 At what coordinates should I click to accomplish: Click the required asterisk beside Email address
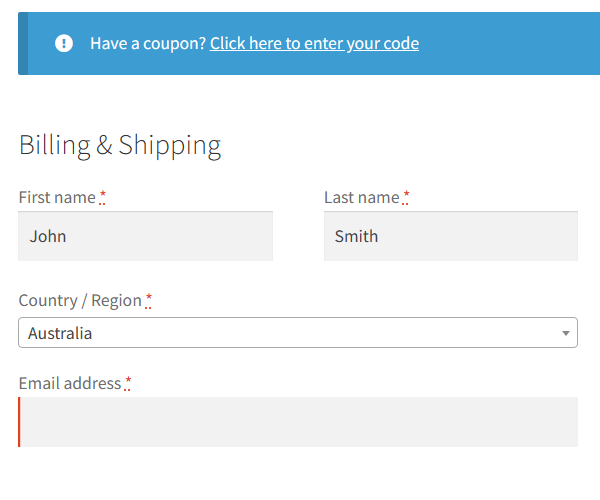(x=128, y=383)
